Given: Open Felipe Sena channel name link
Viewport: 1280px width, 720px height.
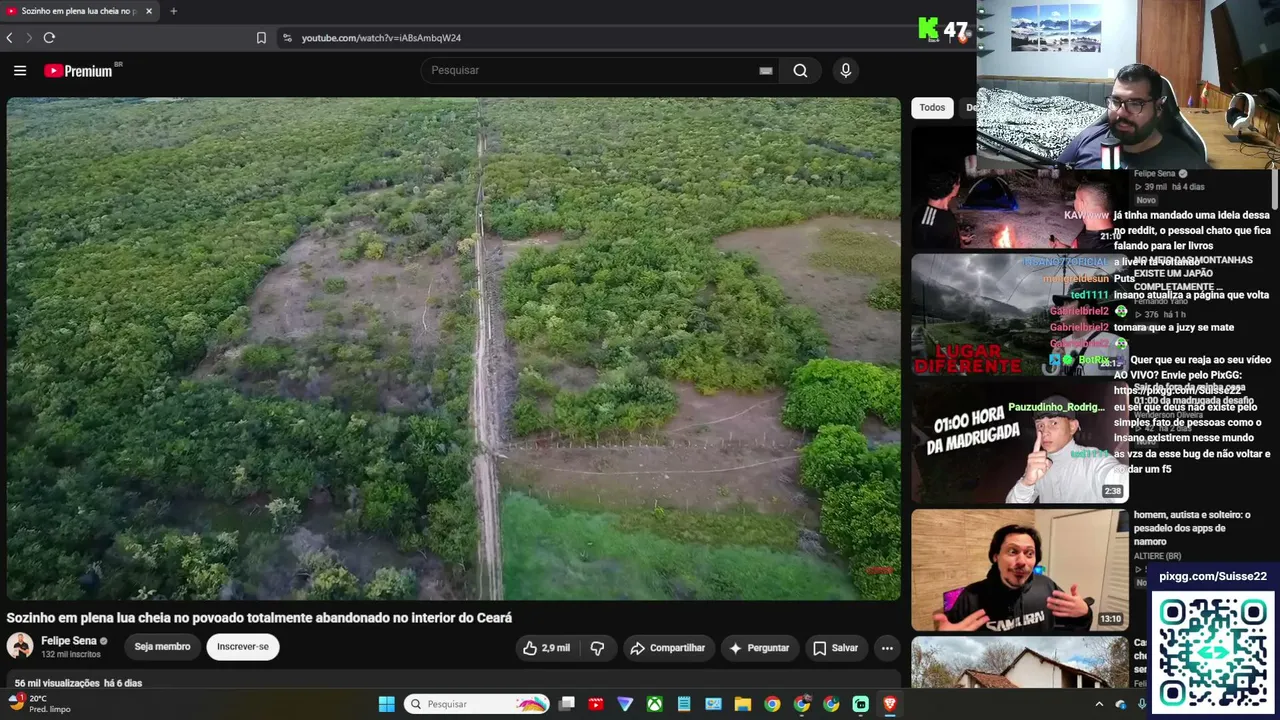Looking at the screenshot, I should tap(69, 641).
